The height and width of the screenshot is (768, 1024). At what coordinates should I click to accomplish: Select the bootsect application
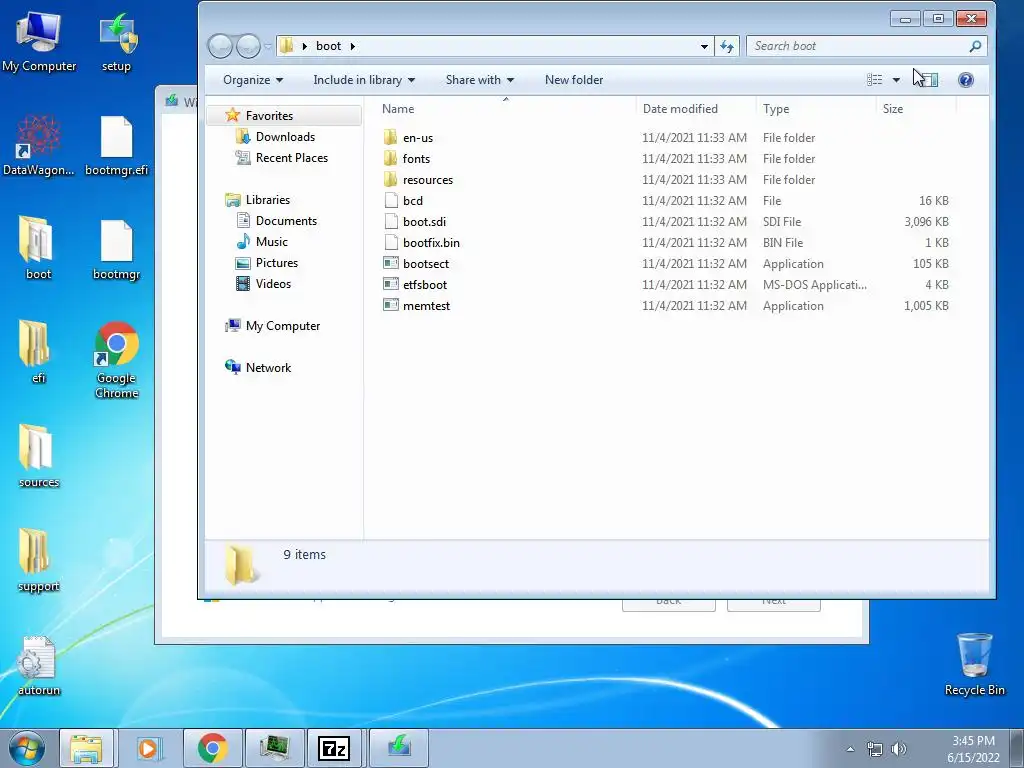click(426, 264)
